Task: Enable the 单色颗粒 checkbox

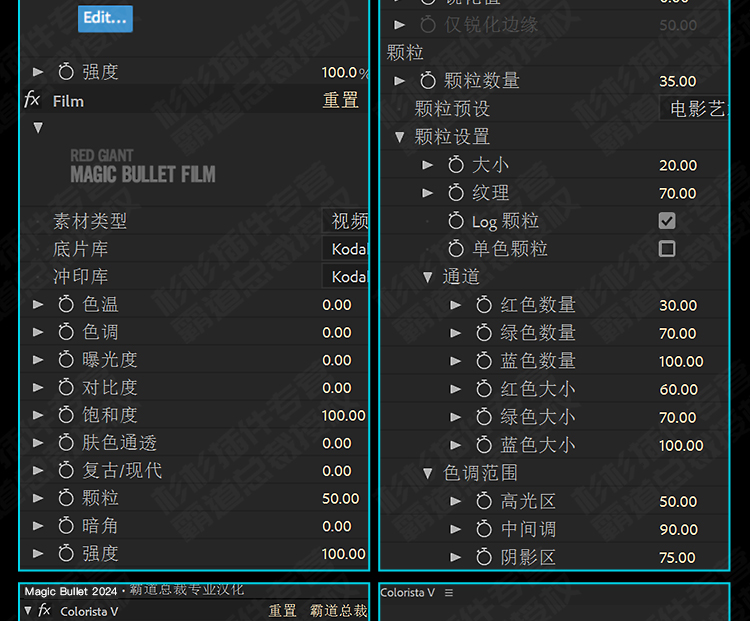Action: (667, 249)
